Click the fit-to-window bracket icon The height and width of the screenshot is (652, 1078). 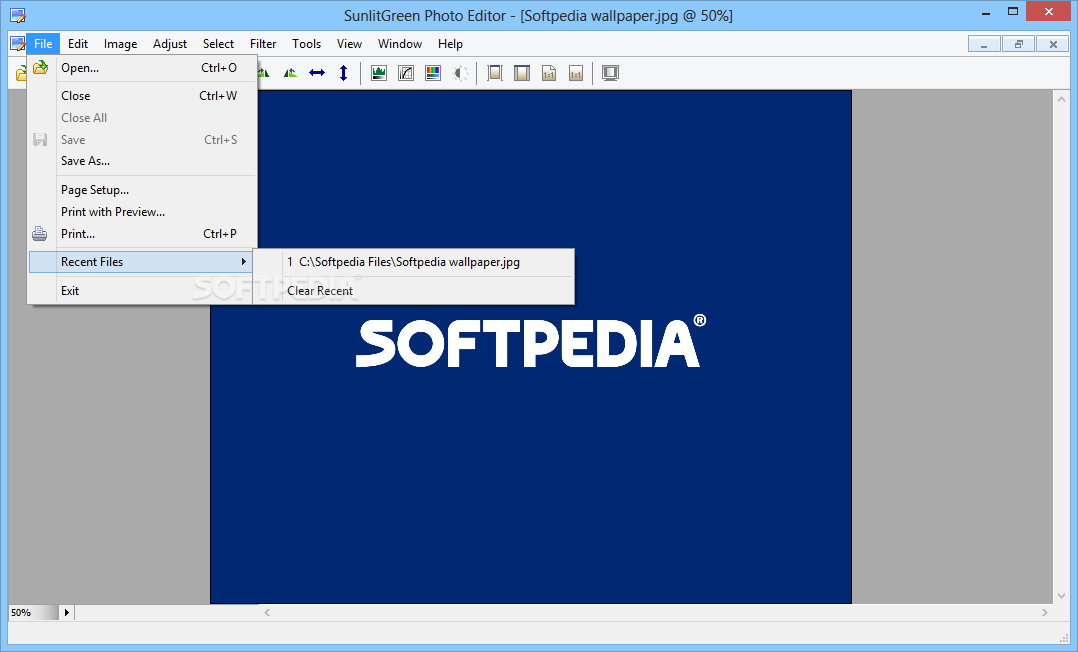point(495,72)
